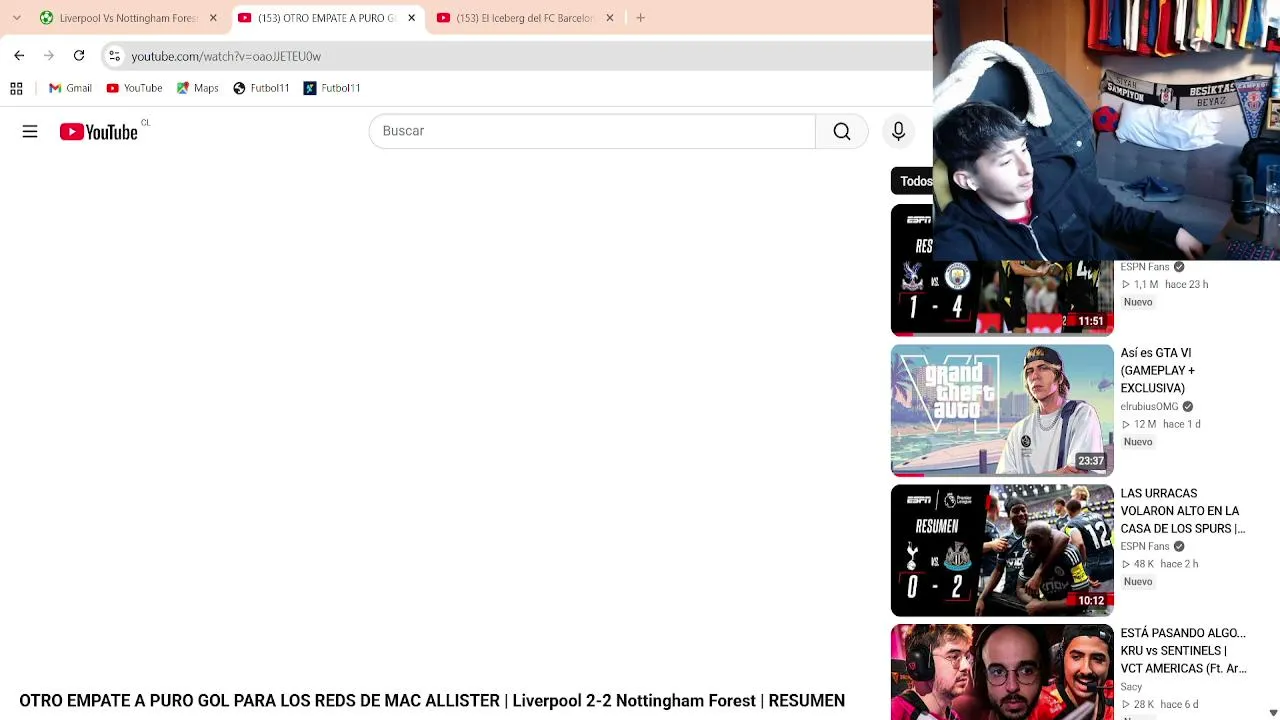The image size is (1280, 720).
Task: Open the tab search dropdown chevron
Action: 17,18
